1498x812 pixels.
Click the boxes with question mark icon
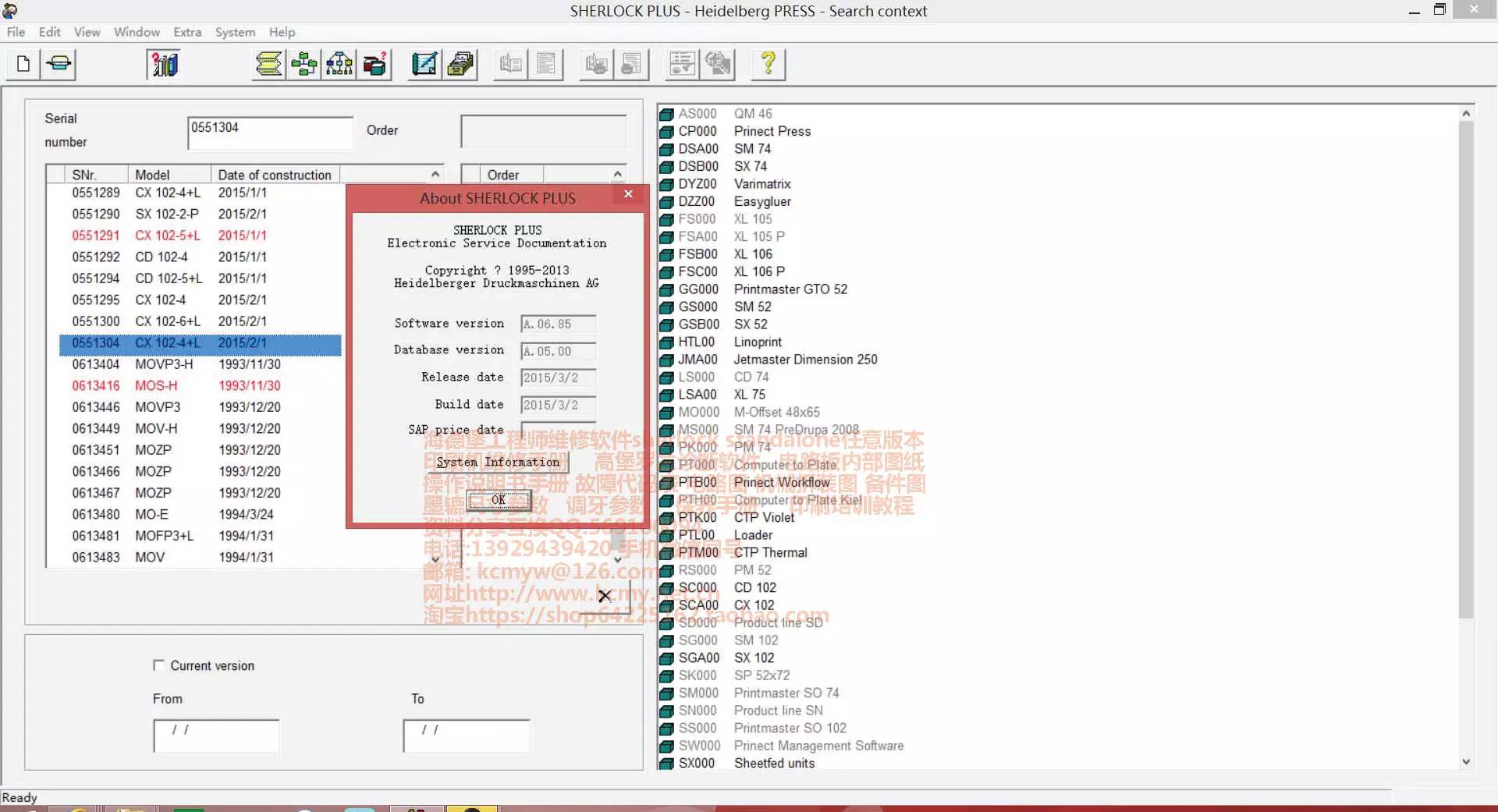click(x=374, y=64)
